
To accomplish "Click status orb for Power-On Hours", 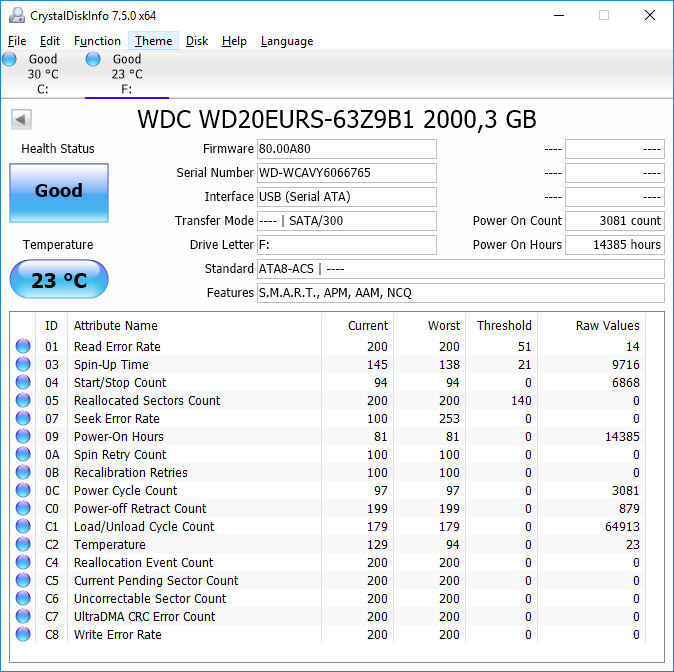I will click(23, 436).
